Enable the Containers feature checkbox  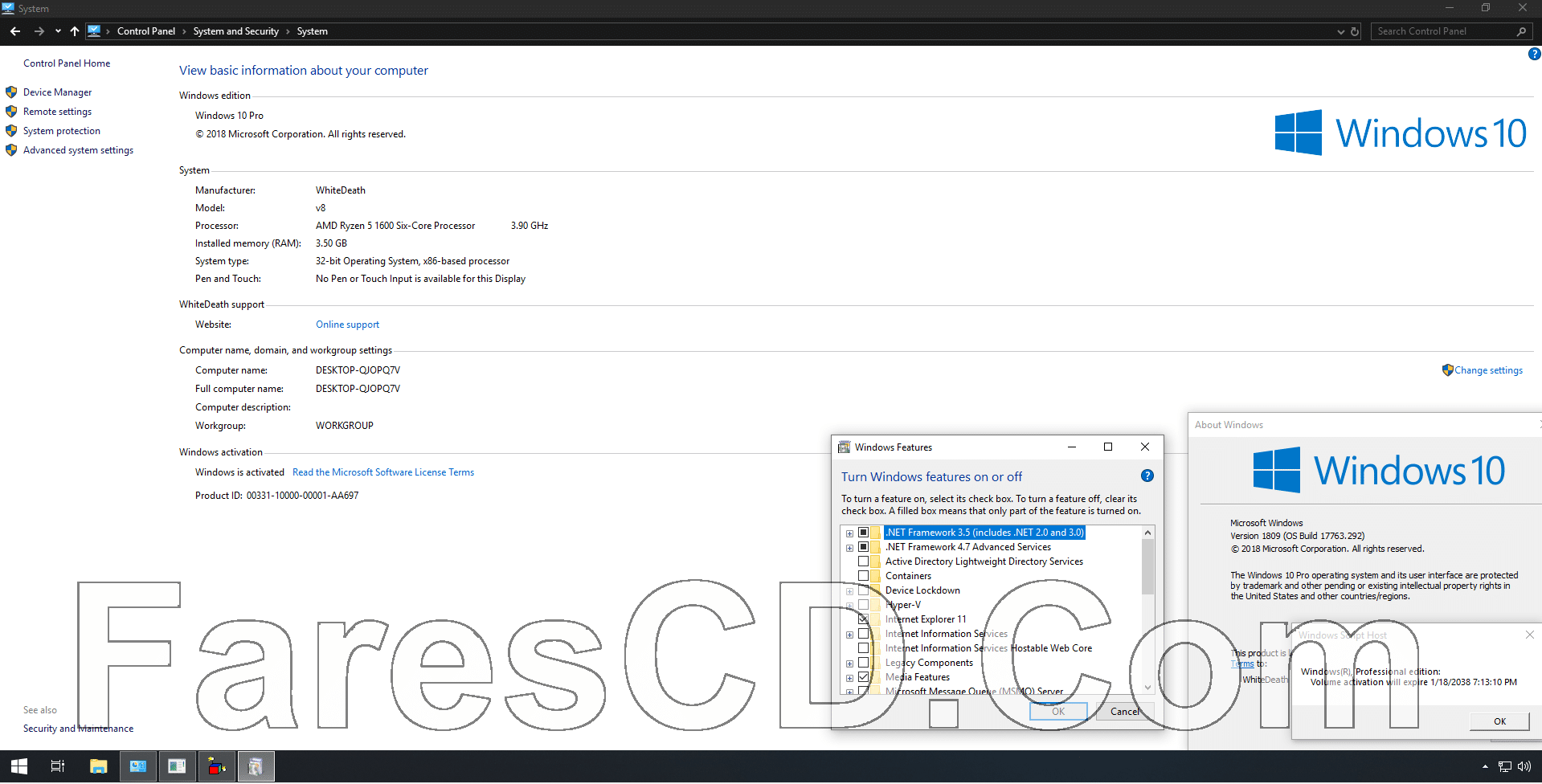coord(863,576)
